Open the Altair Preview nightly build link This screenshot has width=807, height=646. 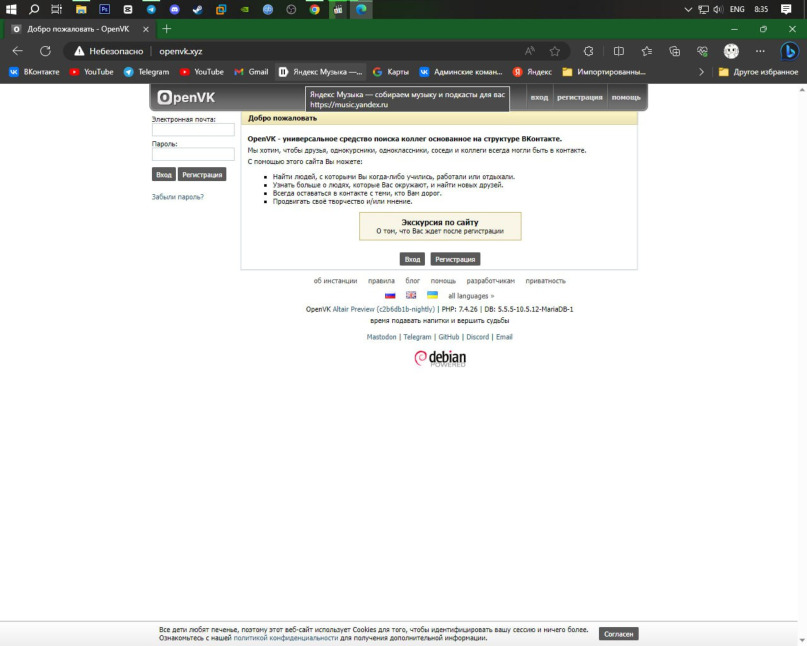tap(383, 309)
